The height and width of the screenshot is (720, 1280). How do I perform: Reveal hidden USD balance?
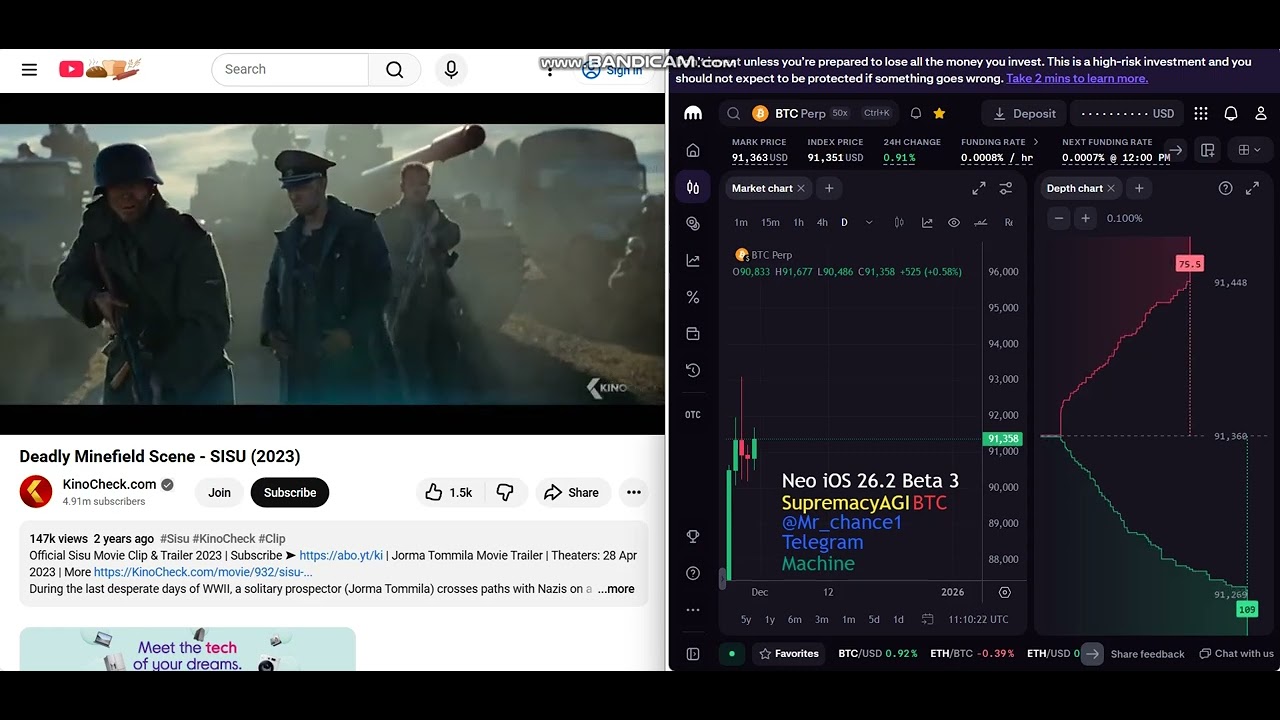(x=1127, y=113)
